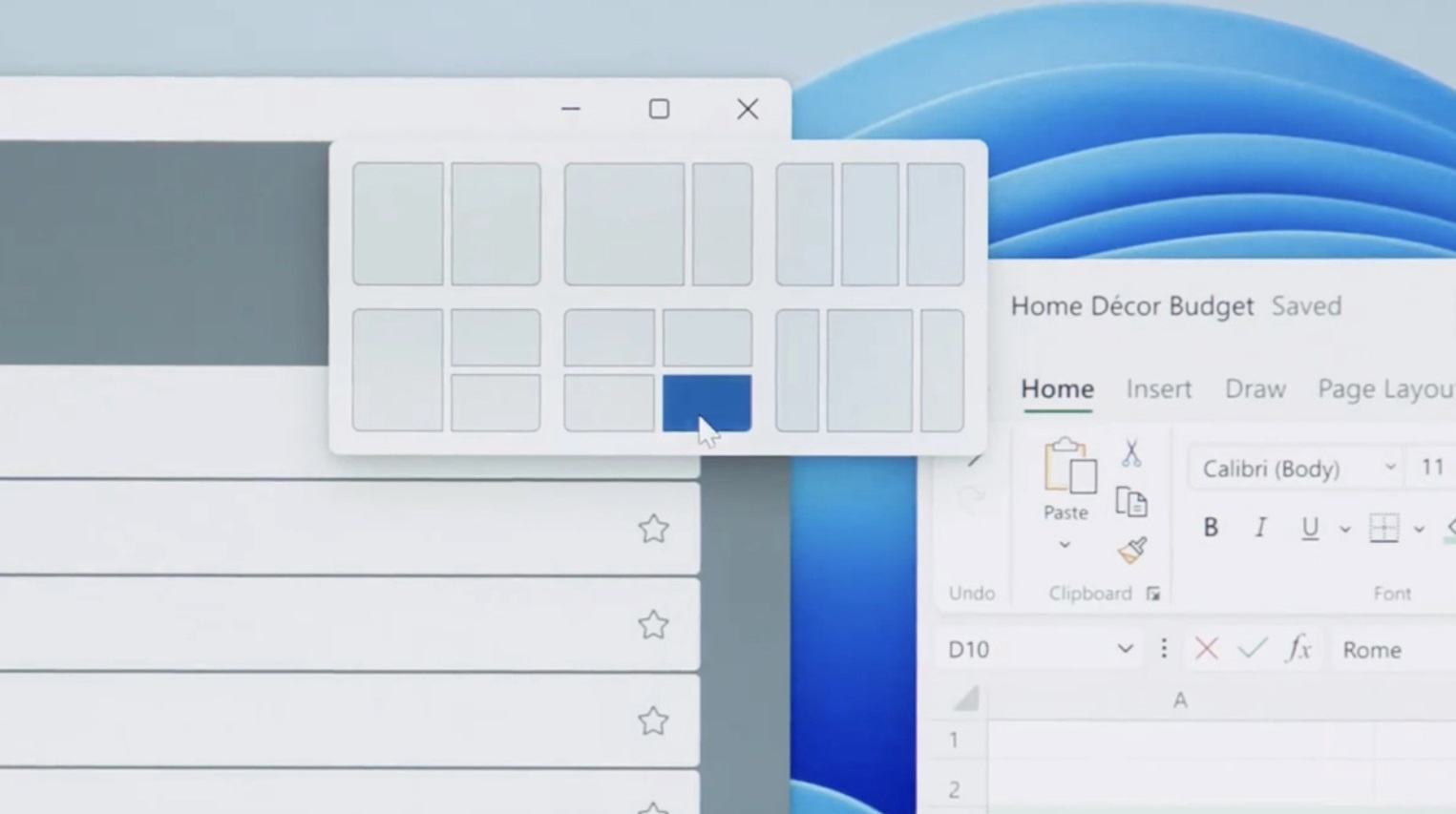Apply Underline formatting
1456x814 pixels.
(x=1309, y=528)
